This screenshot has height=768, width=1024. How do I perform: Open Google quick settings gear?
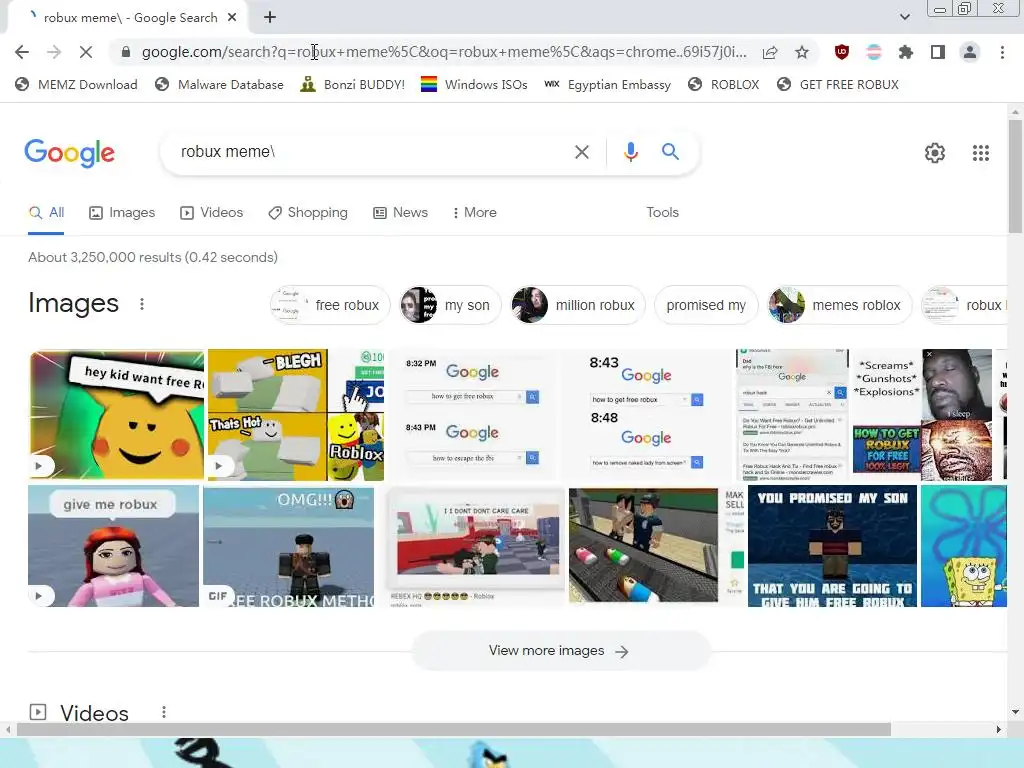click(x=935, y=153)
